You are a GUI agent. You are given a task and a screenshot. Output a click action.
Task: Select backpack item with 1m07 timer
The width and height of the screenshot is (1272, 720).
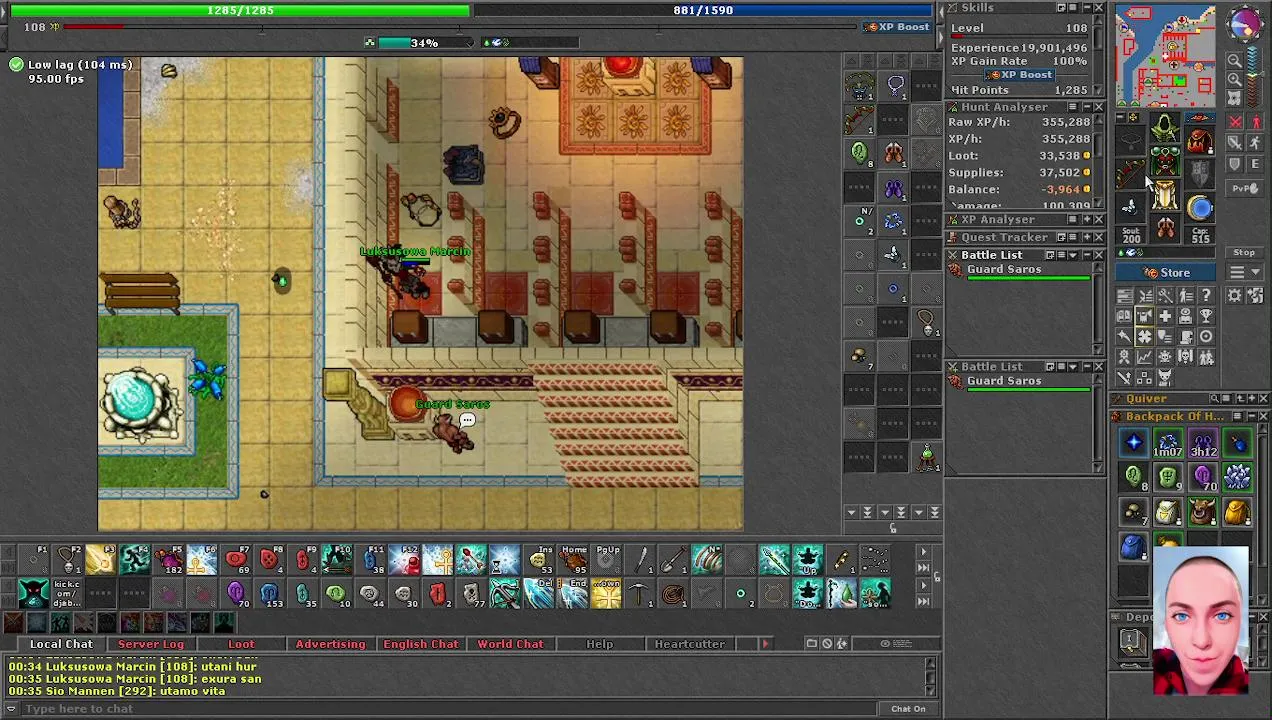tap(1167, 443)
